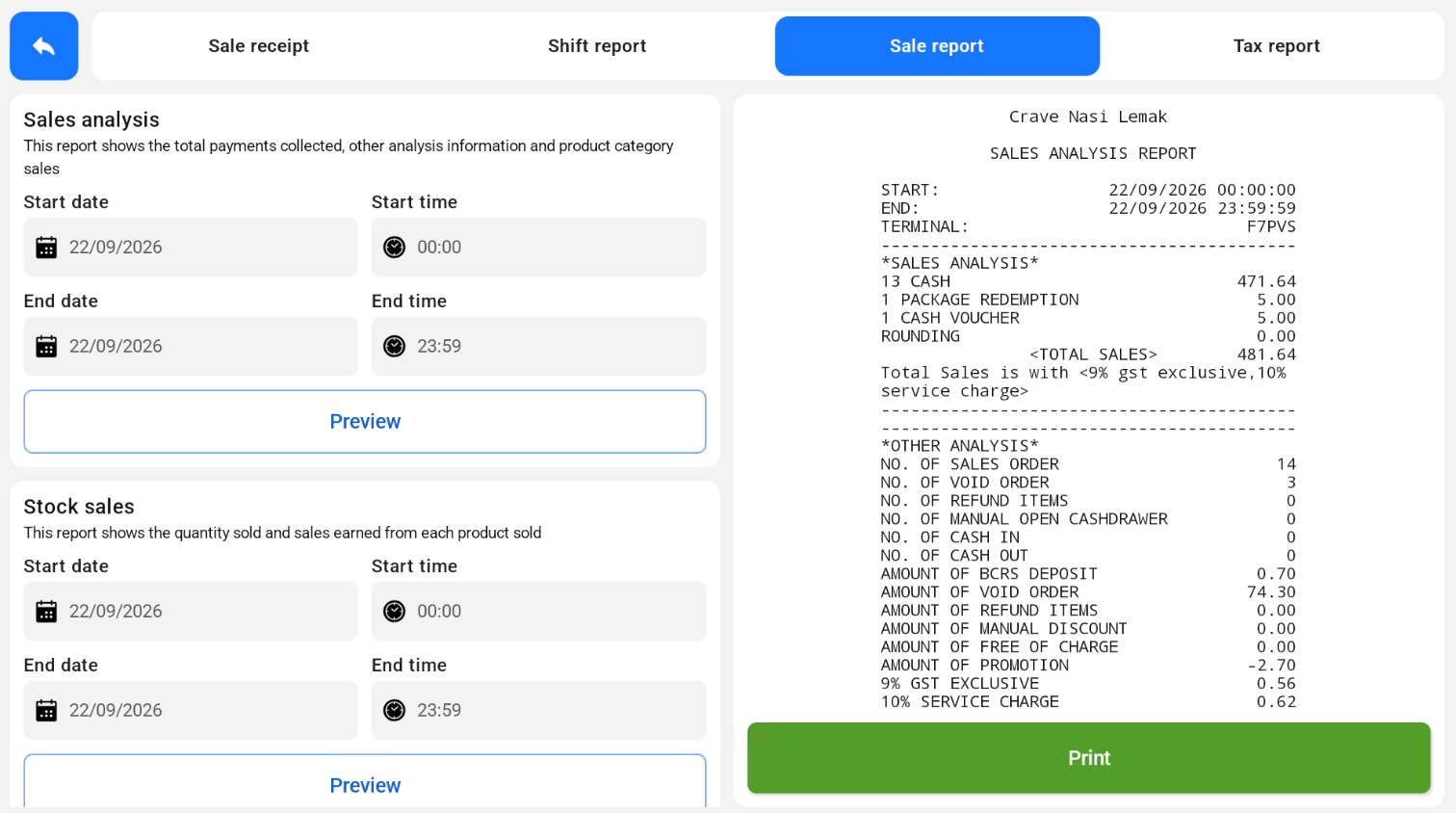Screen dimensions: 1456x813
Task: Click 10% SERVICE CHARGE line
Action: (1088, 702)
